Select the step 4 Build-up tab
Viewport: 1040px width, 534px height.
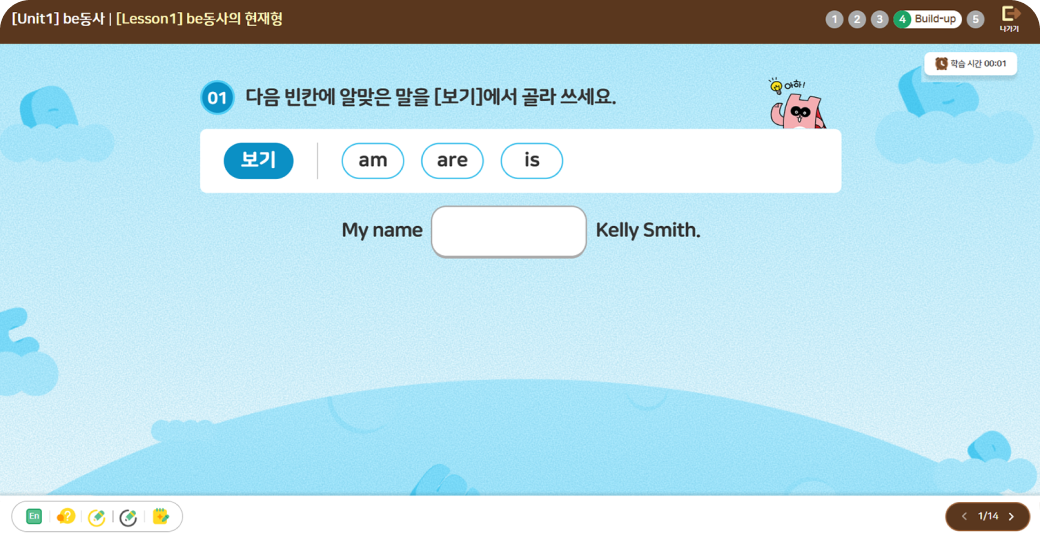[927, 19]
